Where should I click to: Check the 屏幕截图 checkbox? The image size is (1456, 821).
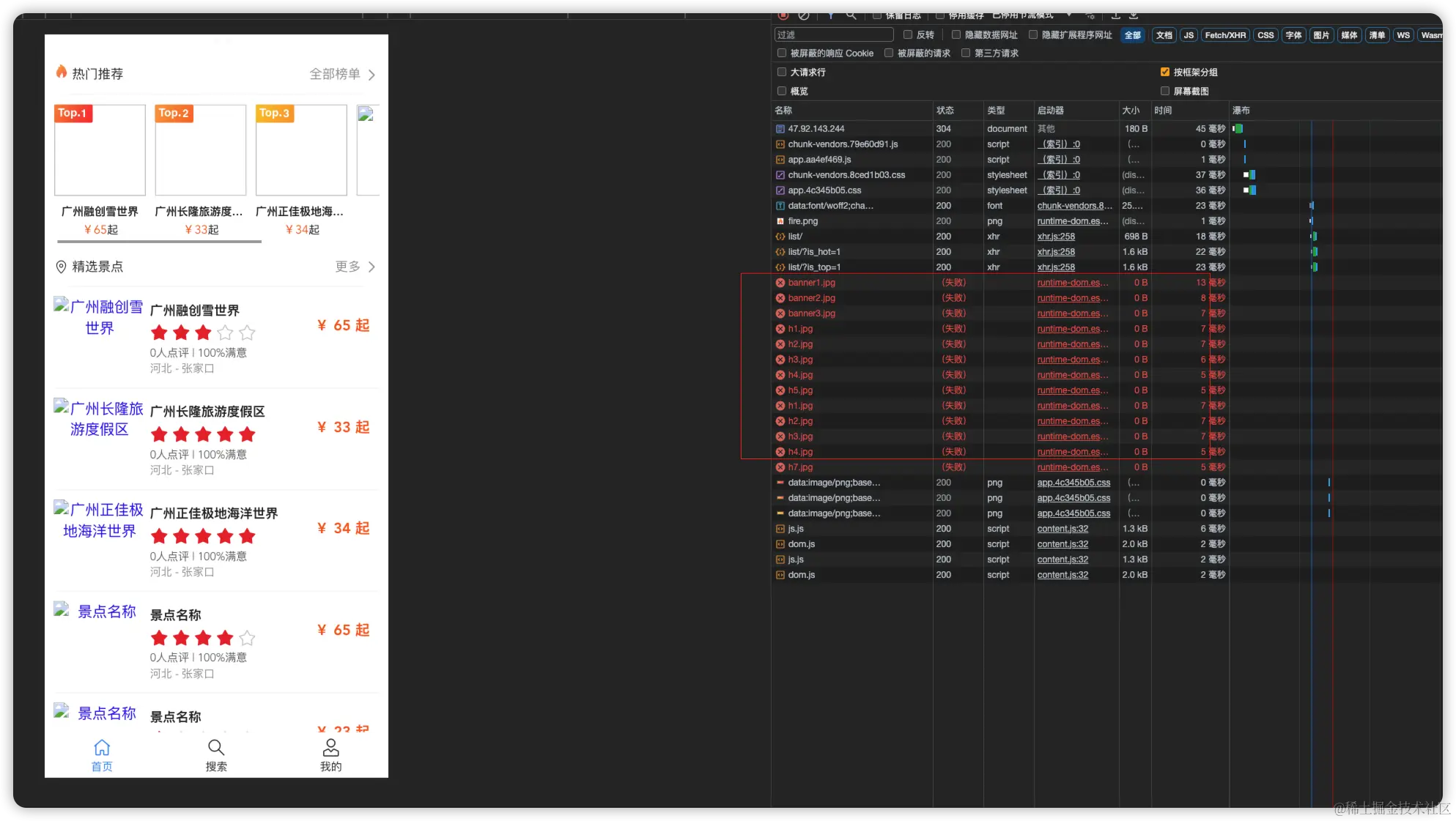1165,91
